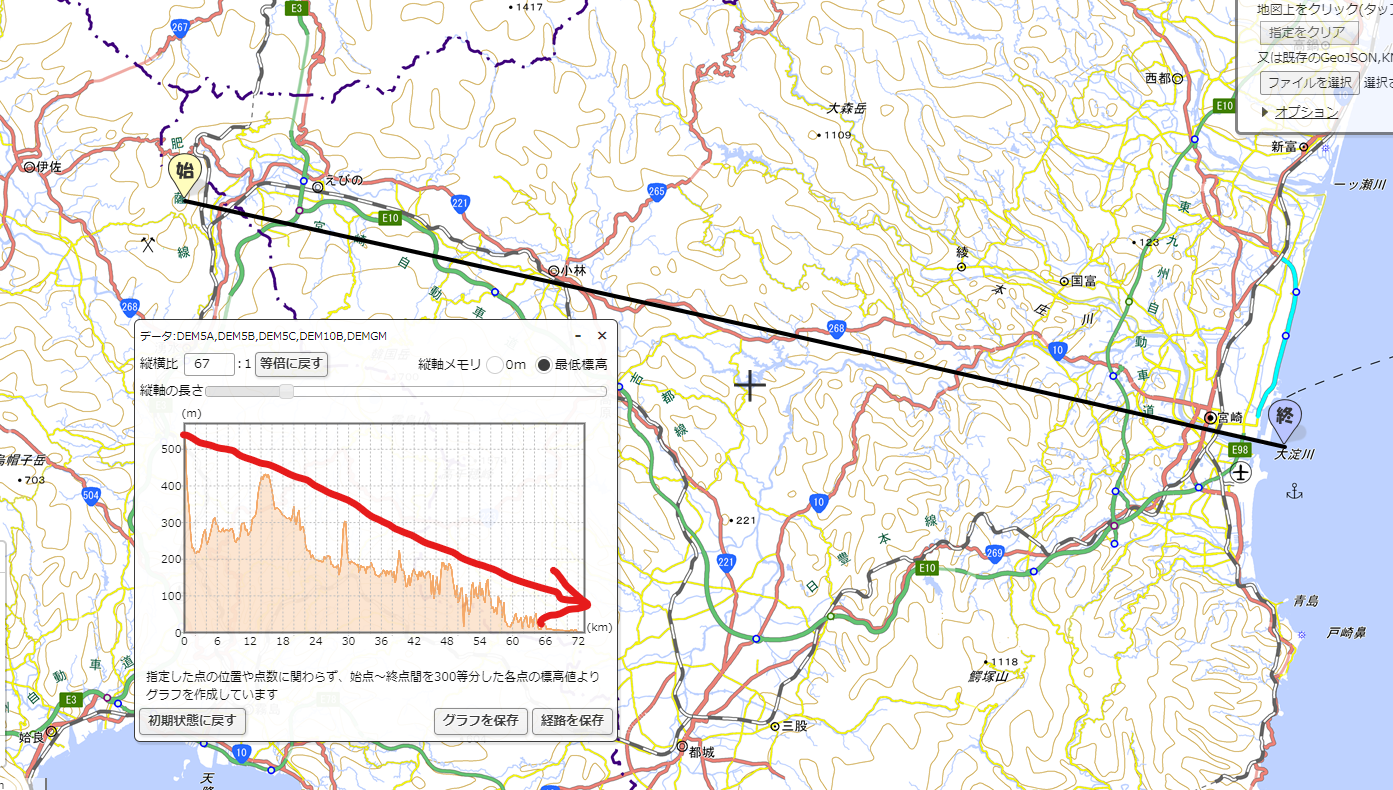
Task: Click the airport symbol near 宮崎
Action: [1240, 473]
